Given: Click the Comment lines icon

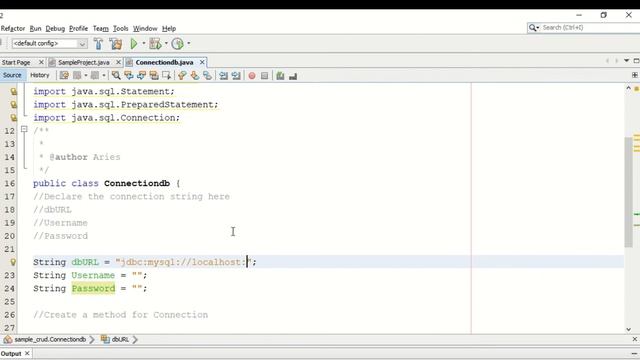Looking at the screenshot, I should [x=280, y=76].
